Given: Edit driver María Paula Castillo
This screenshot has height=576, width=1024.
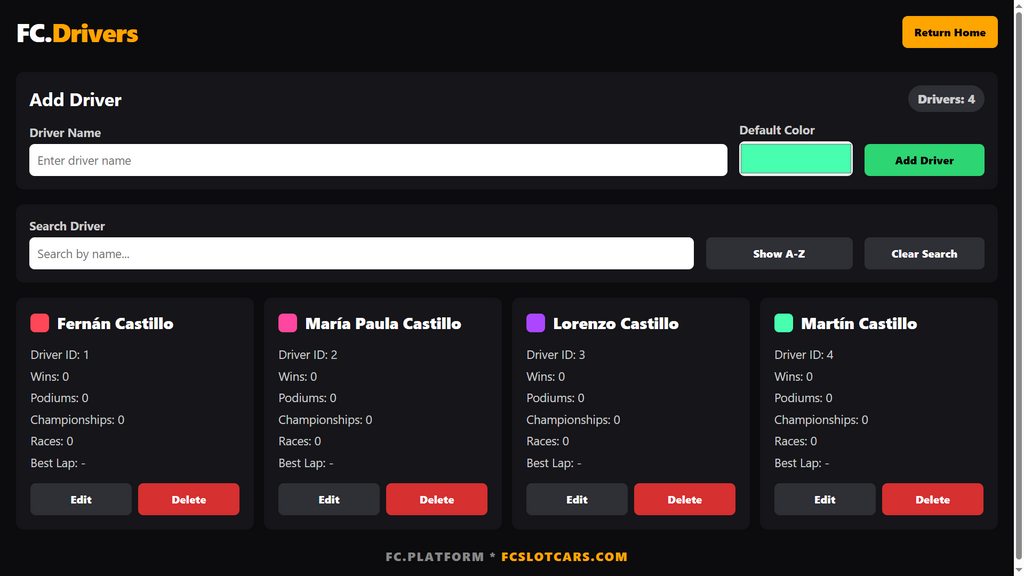Looking at the screenshot, I should click(328, 499).
